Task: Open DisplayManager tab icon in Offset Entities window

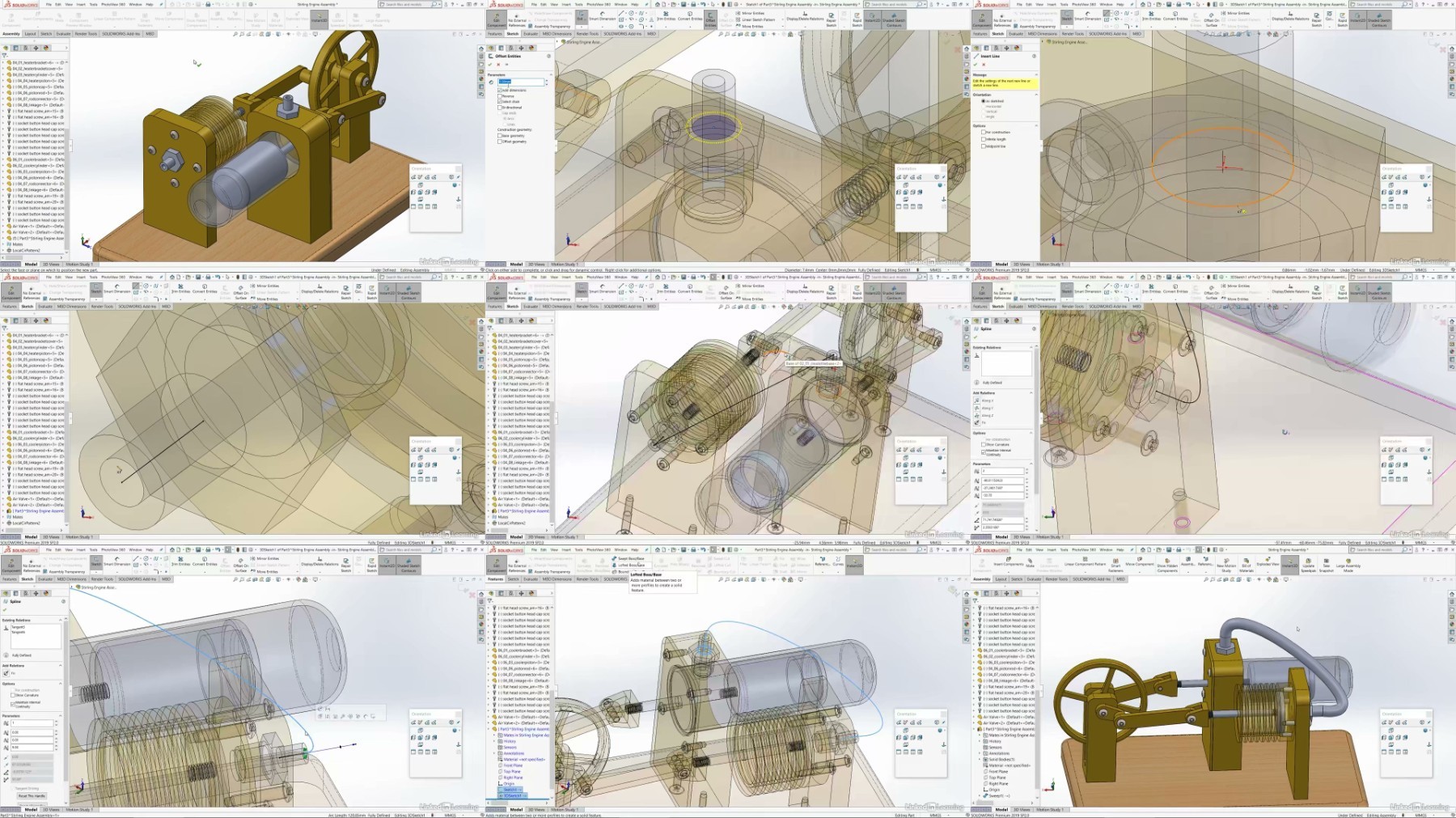Action: [x=533, y=48]
